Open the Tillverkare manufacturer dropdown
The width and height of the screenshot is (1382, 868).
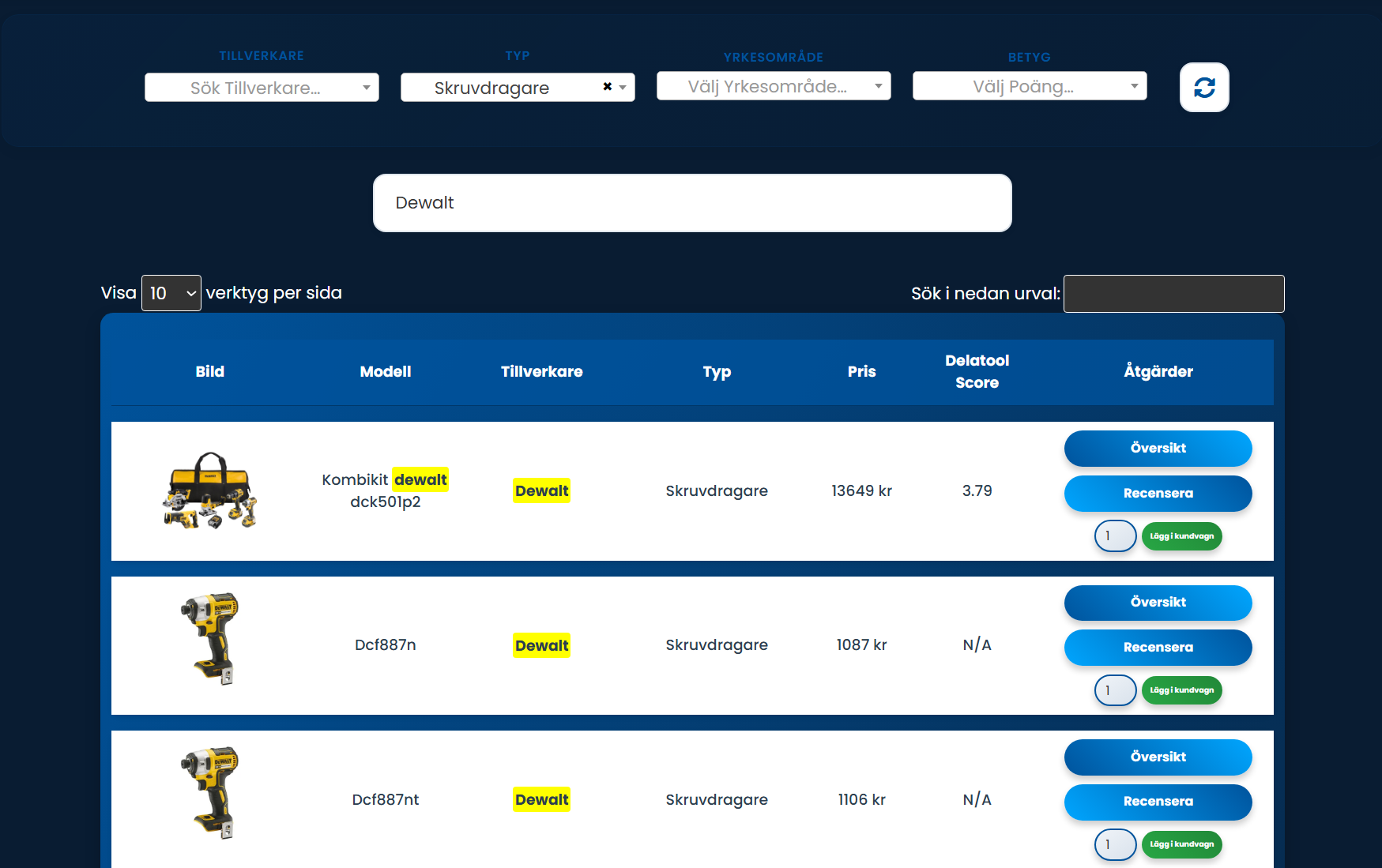click(x=262, y=88)
